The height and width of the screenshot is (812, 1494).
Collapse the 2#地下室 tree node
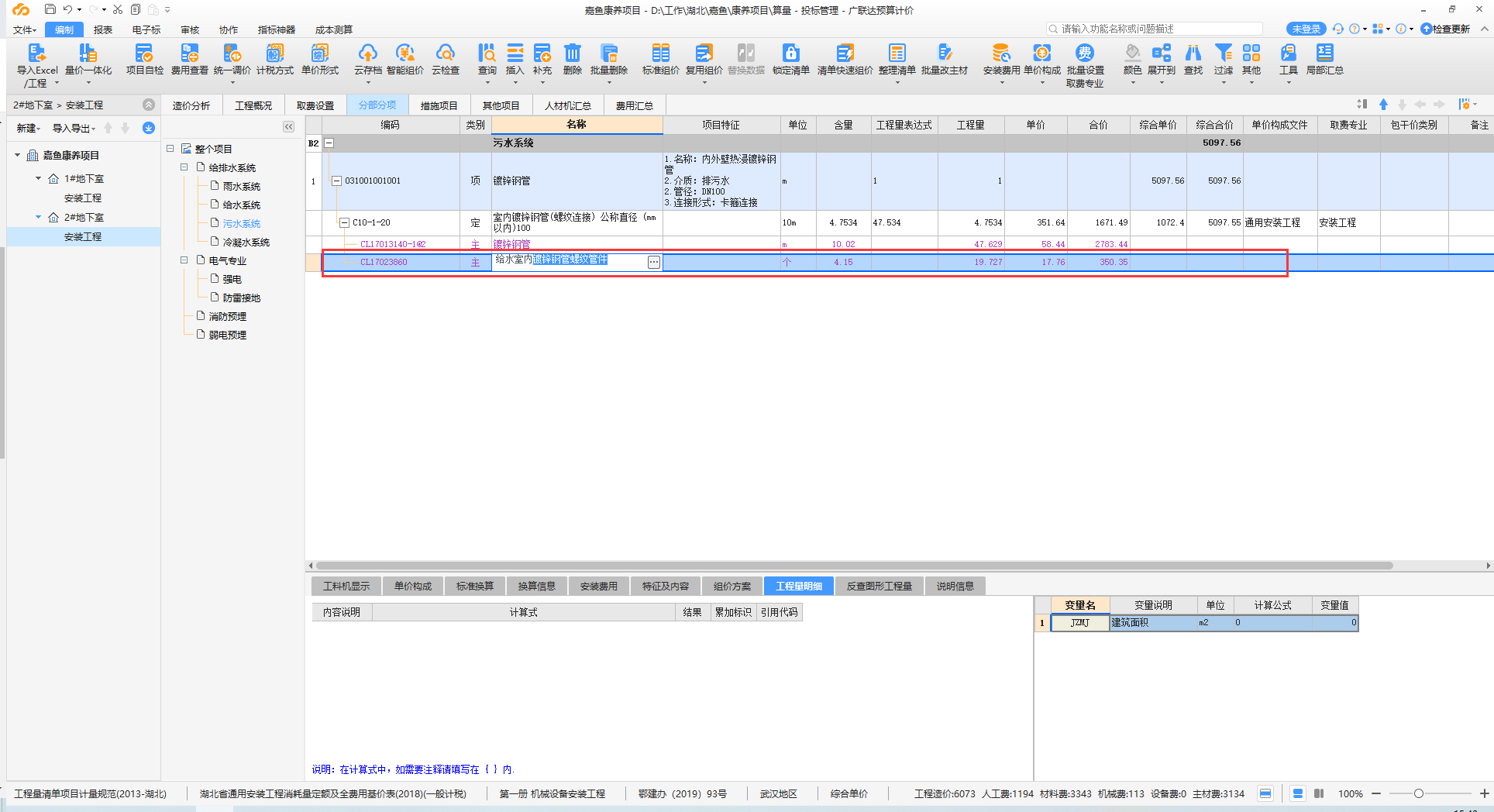38,217
